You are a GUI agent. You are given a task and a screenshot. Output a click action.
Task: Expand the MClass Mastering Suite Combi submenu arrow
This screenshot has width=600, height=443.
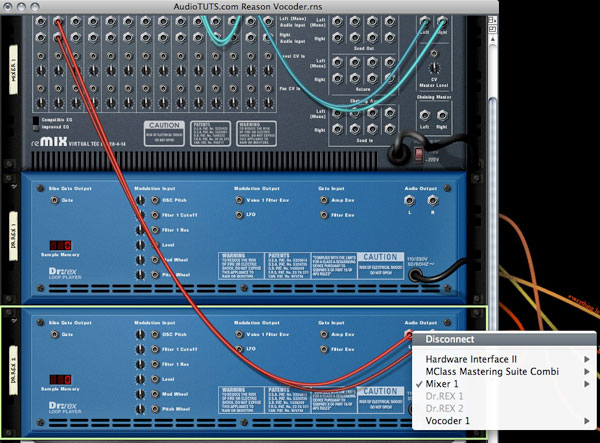(587, 371)
